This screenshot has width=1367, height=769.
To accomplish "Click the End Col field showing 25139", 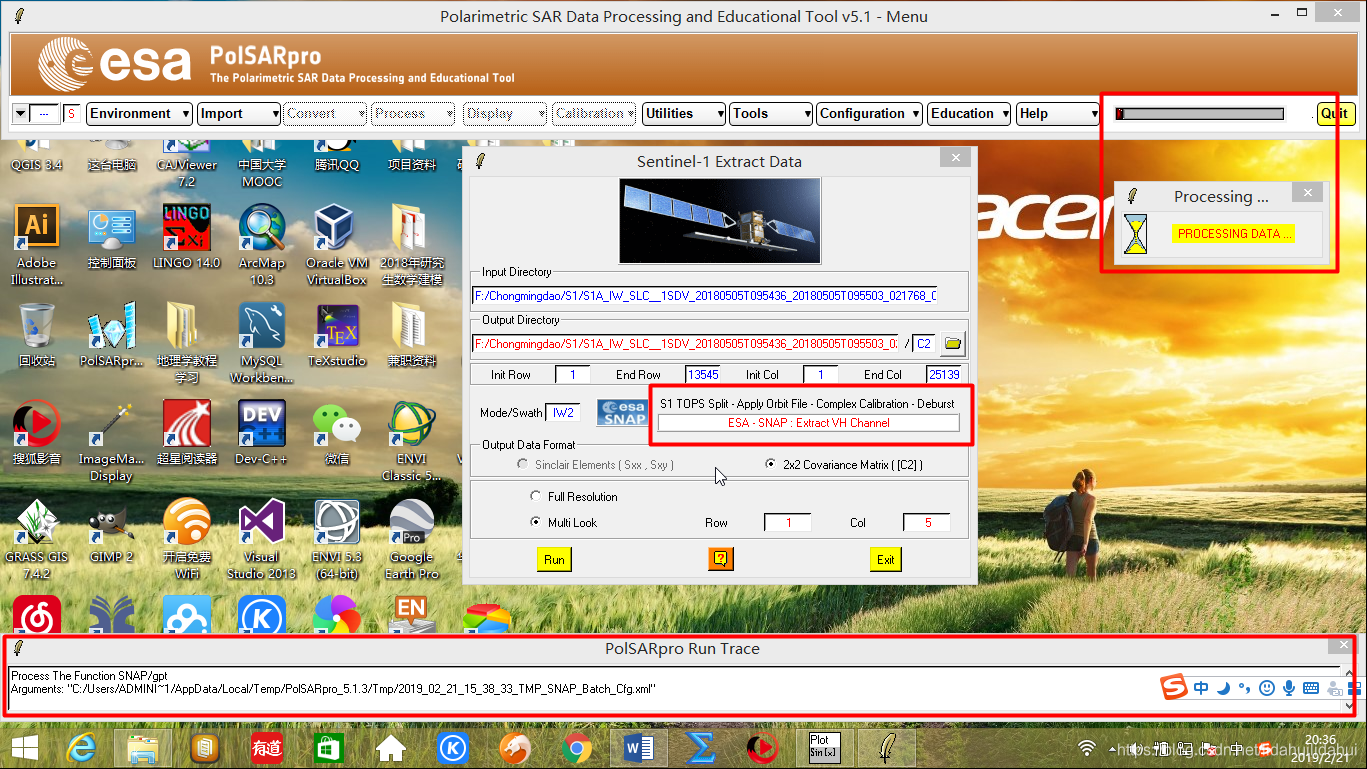I will pos(944,375).
